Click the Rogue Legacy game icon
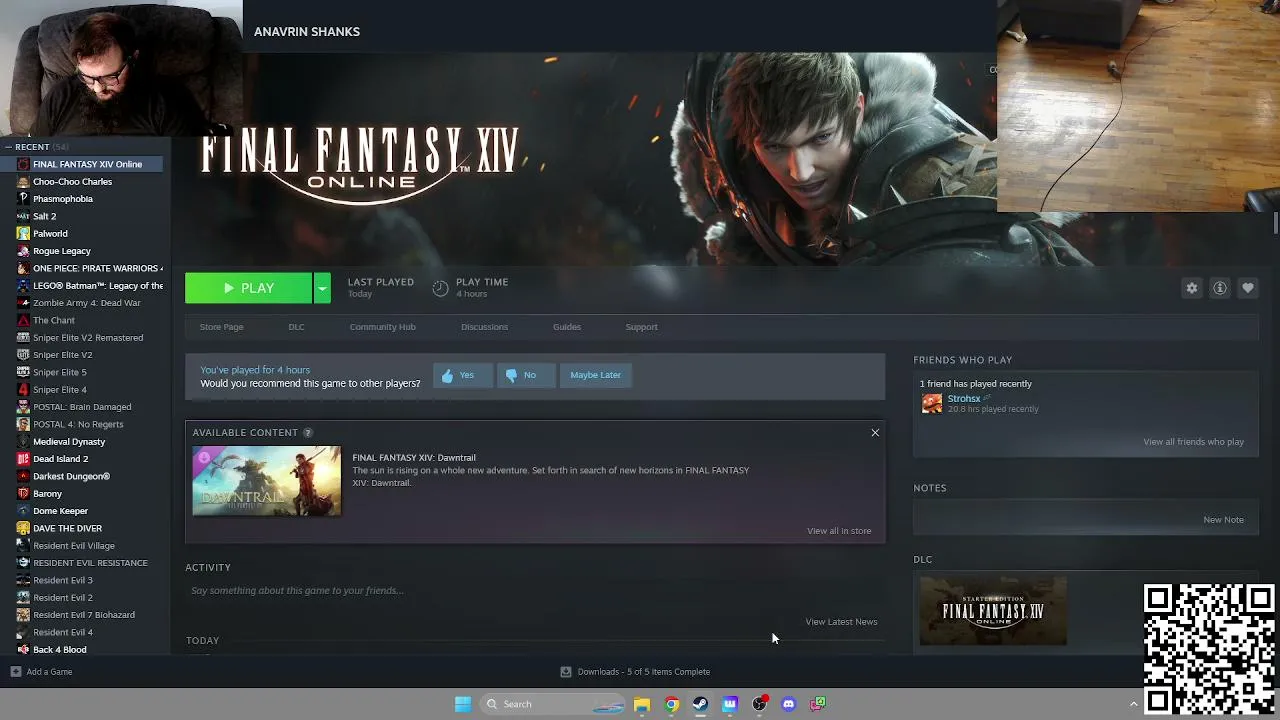This screenshot has width=1280, height=720. tap(23, 251)
